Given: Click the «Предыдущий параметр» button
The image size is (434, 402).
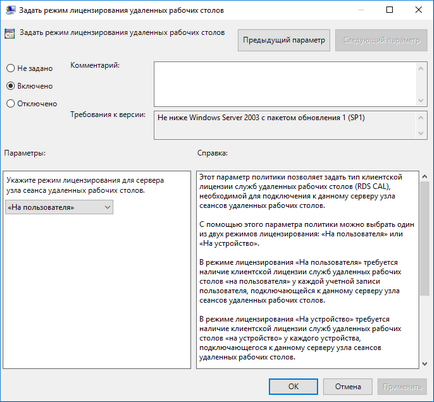Looking at the screenshot, I should click(x=284, y=40).
